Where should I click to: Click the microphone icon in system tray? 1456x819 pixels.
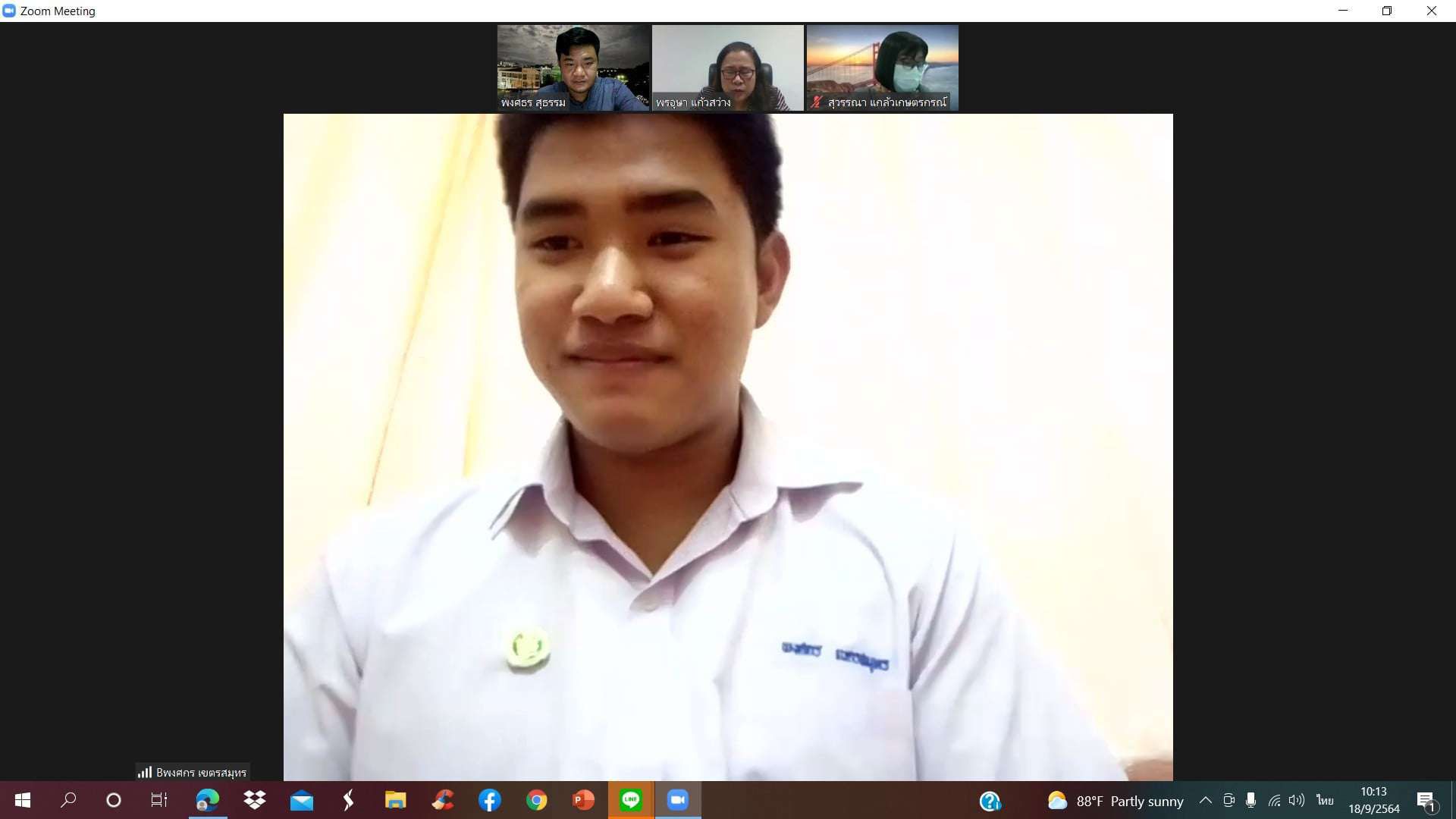click(x=1250, y=800)
